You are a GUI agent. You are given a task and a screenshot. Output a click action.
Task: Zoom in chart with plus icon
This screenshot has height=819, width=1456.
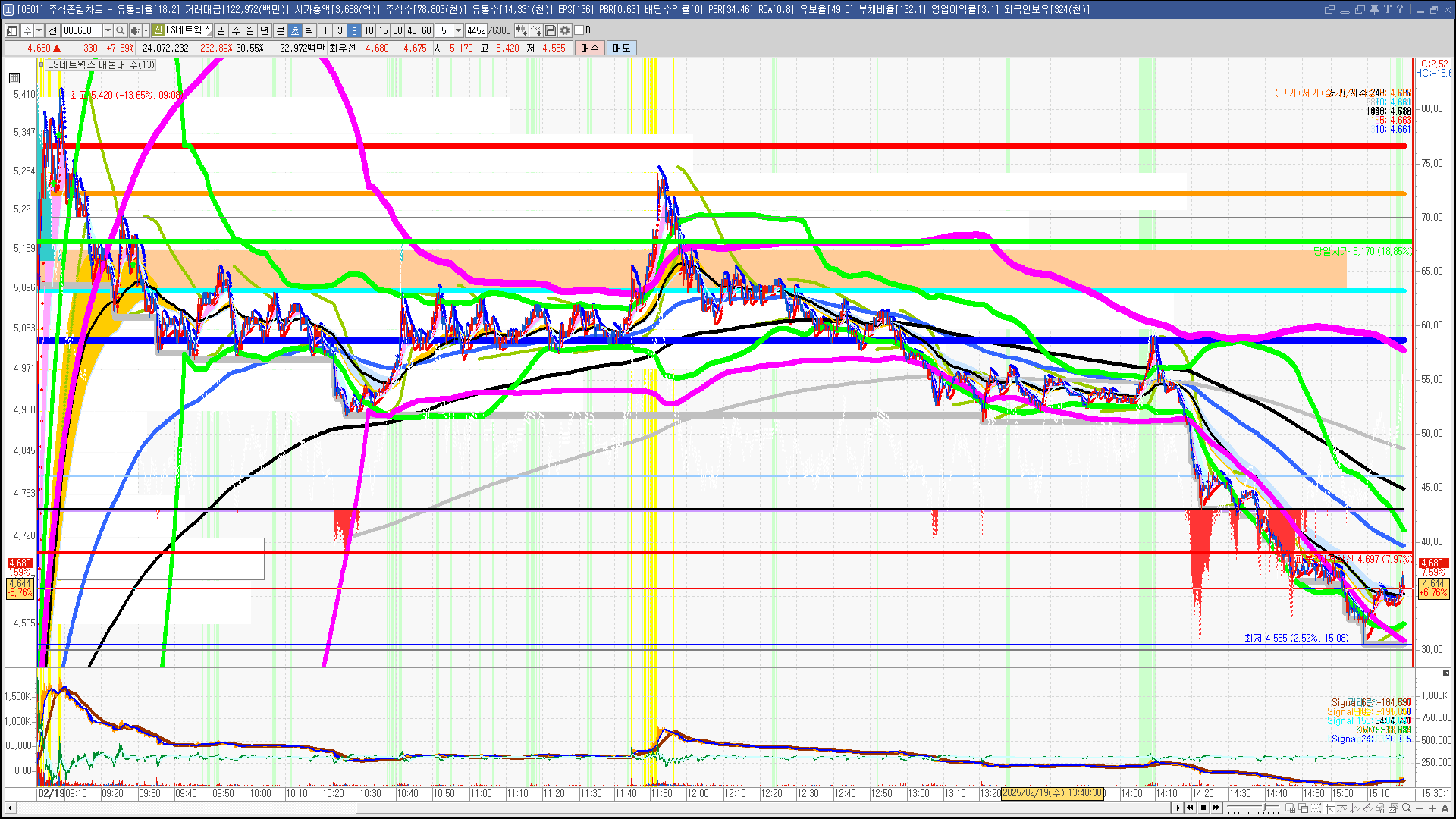pyautogui.click(x=1432, y=808)
